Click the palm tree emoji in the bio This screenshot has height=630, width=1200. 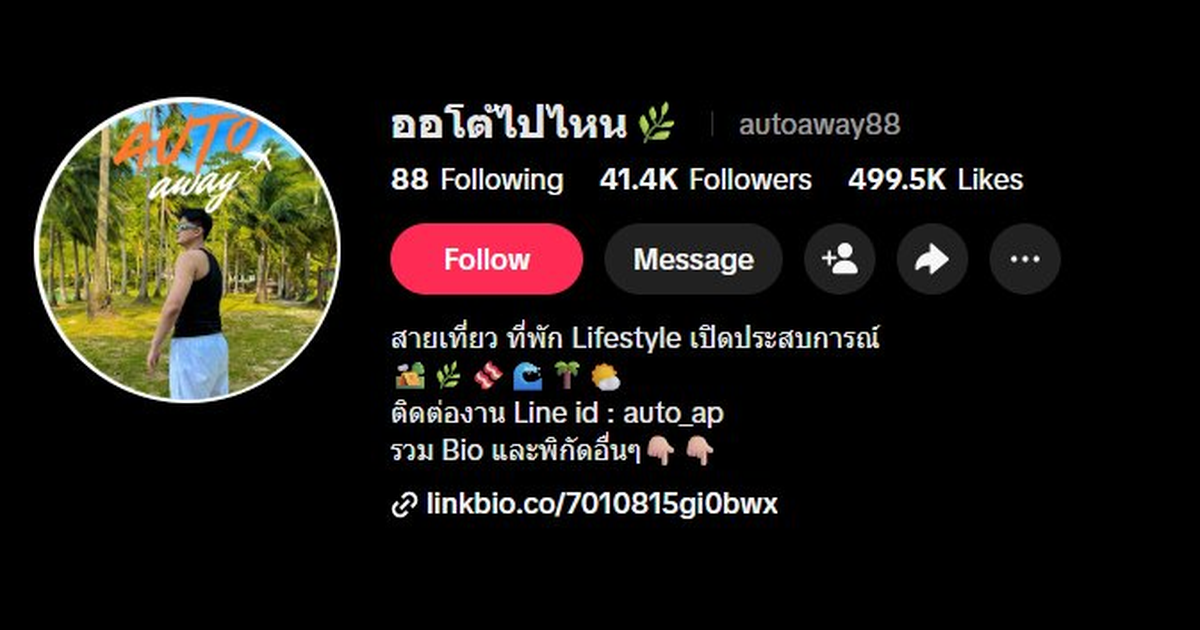567,376
